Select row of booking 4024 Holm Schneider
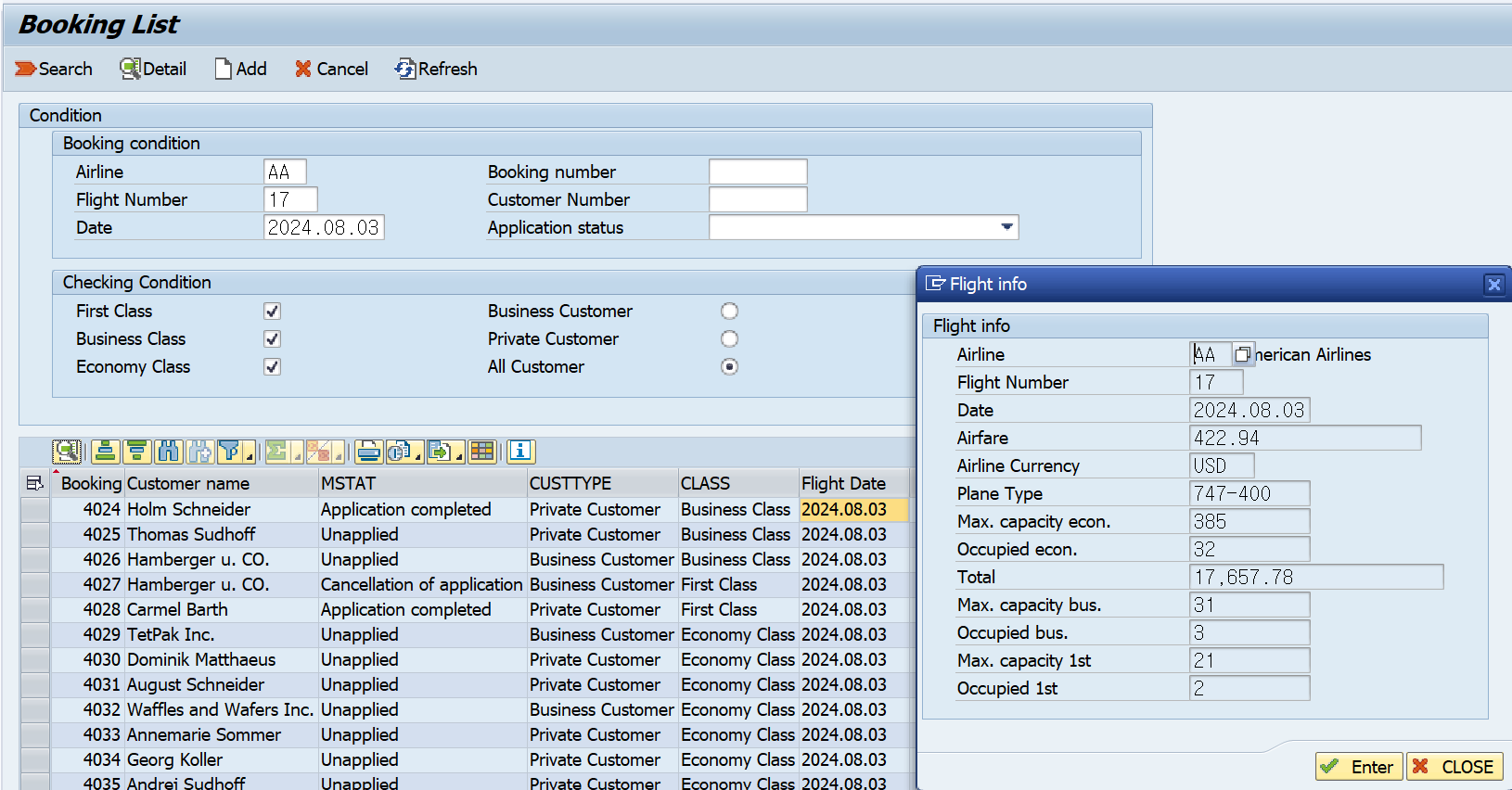The height and width of the screenshot is (790, 1512). (x=35, y=509)
